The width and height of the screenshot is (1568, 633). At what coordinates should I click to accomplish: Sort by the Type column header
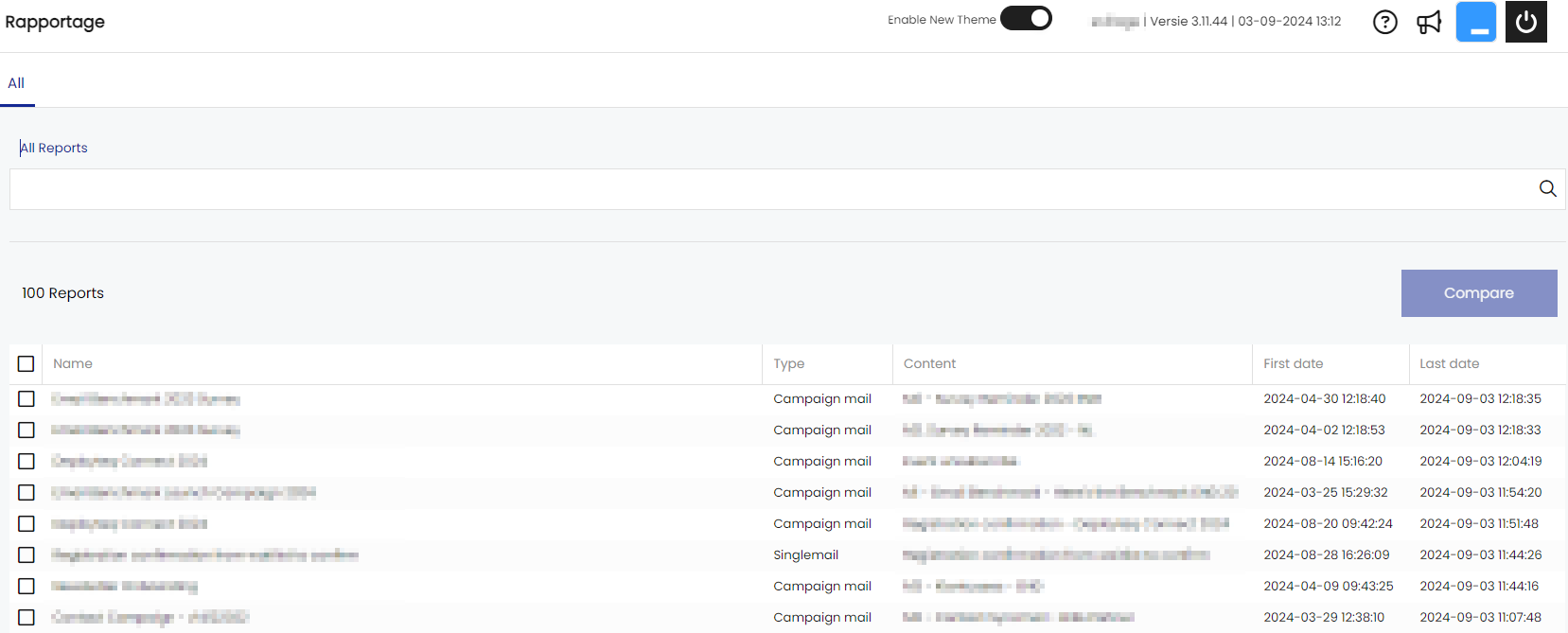point(788,363)
